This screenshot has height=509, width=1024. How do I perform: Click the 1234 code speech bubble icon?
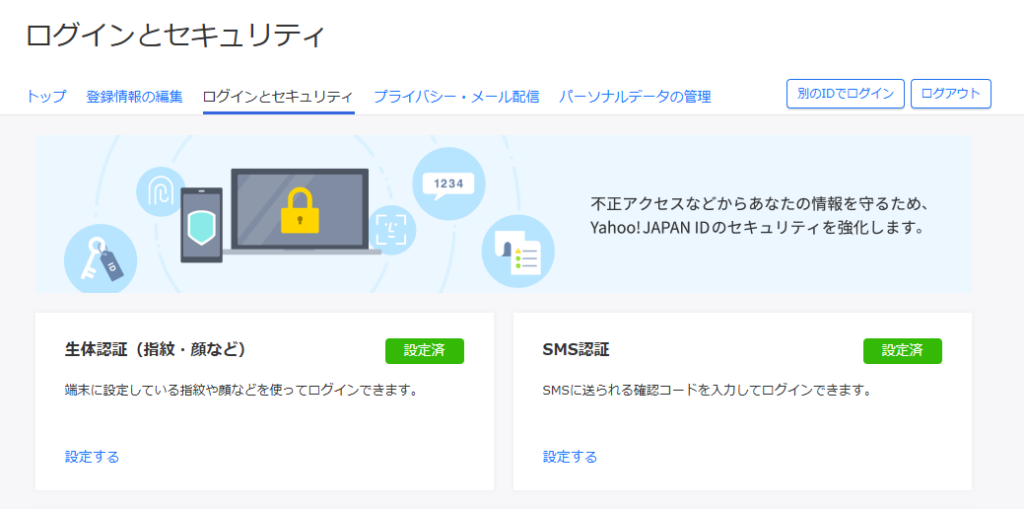click(x=448, y=183)
